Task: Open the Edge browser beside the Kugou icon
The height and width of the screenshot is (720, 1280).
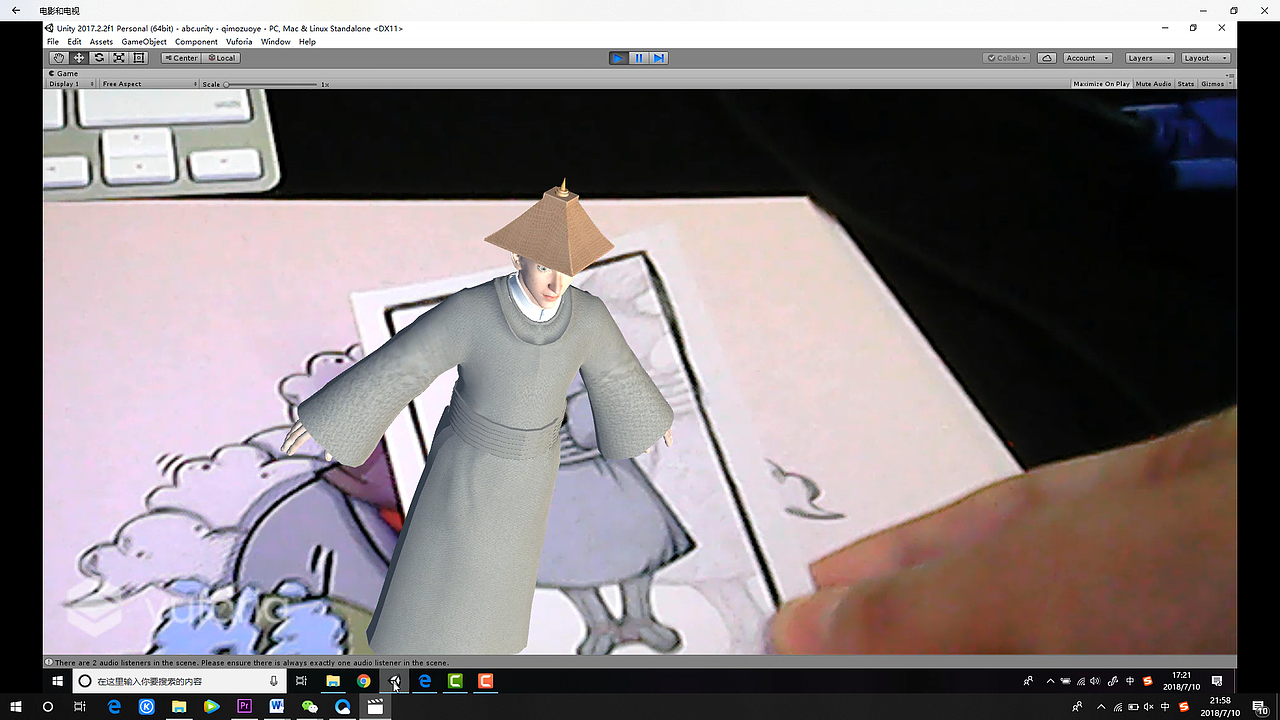Action: [114, 707]
